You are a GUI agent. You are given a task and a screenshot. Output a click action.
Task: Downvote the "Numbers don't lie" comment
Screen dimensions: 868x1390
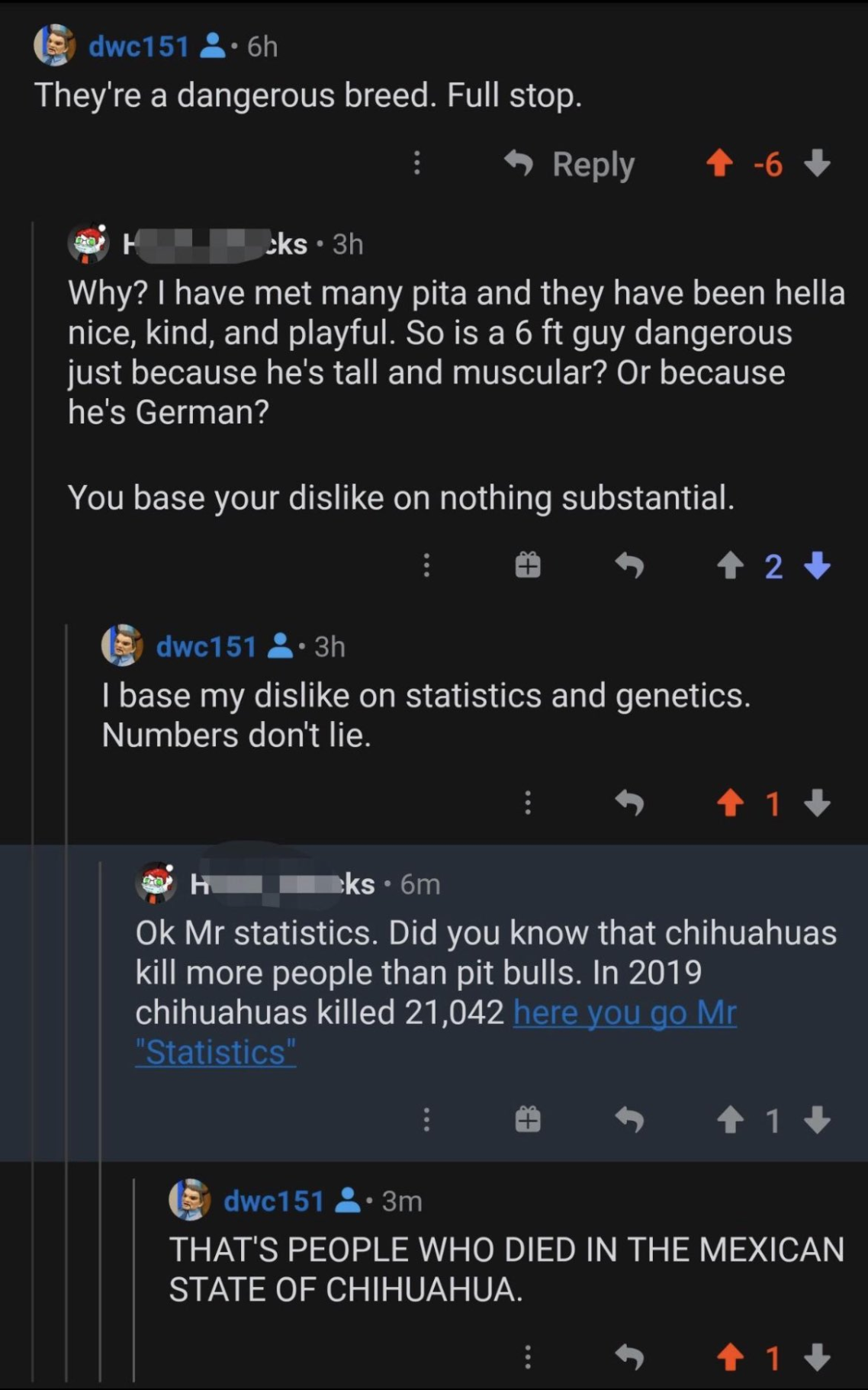(x=817, y=803)
